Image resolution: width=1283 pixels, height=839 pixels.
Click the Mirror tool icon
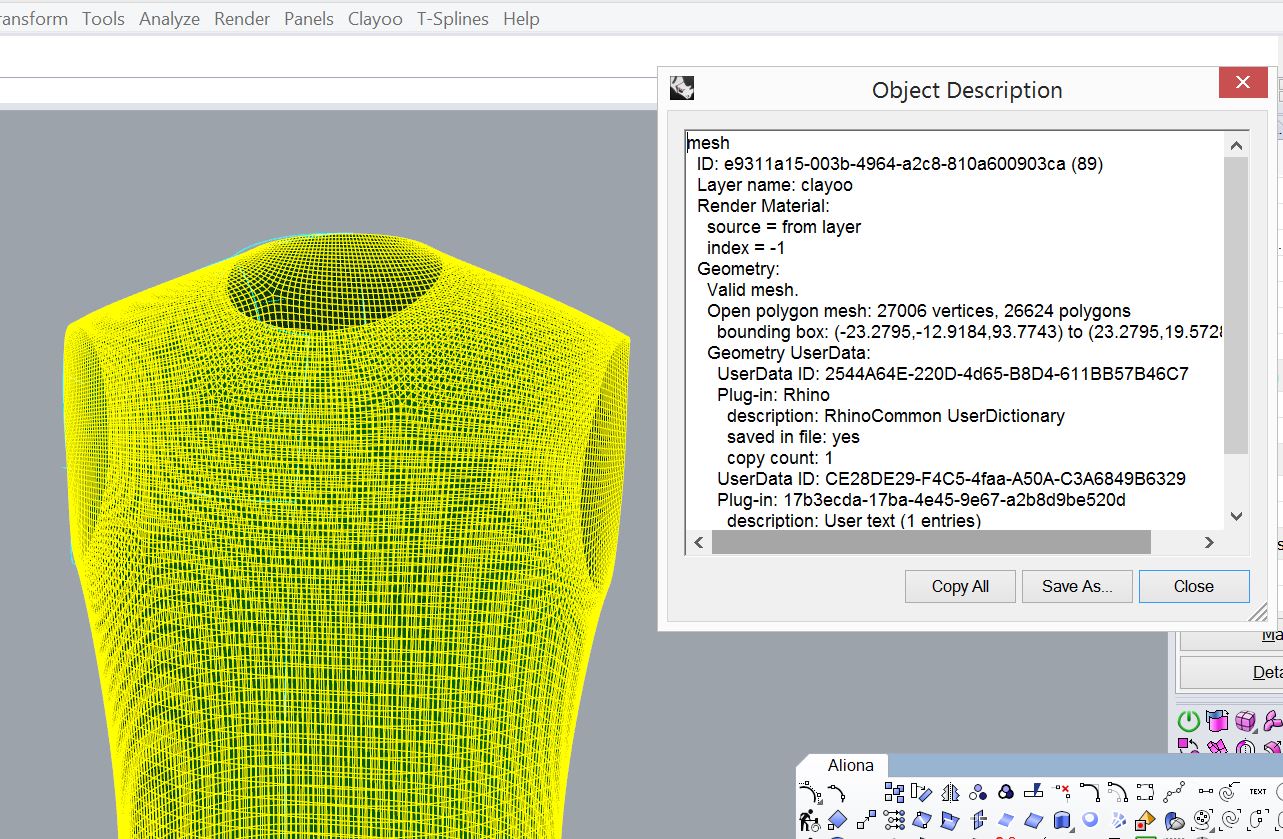950,792
